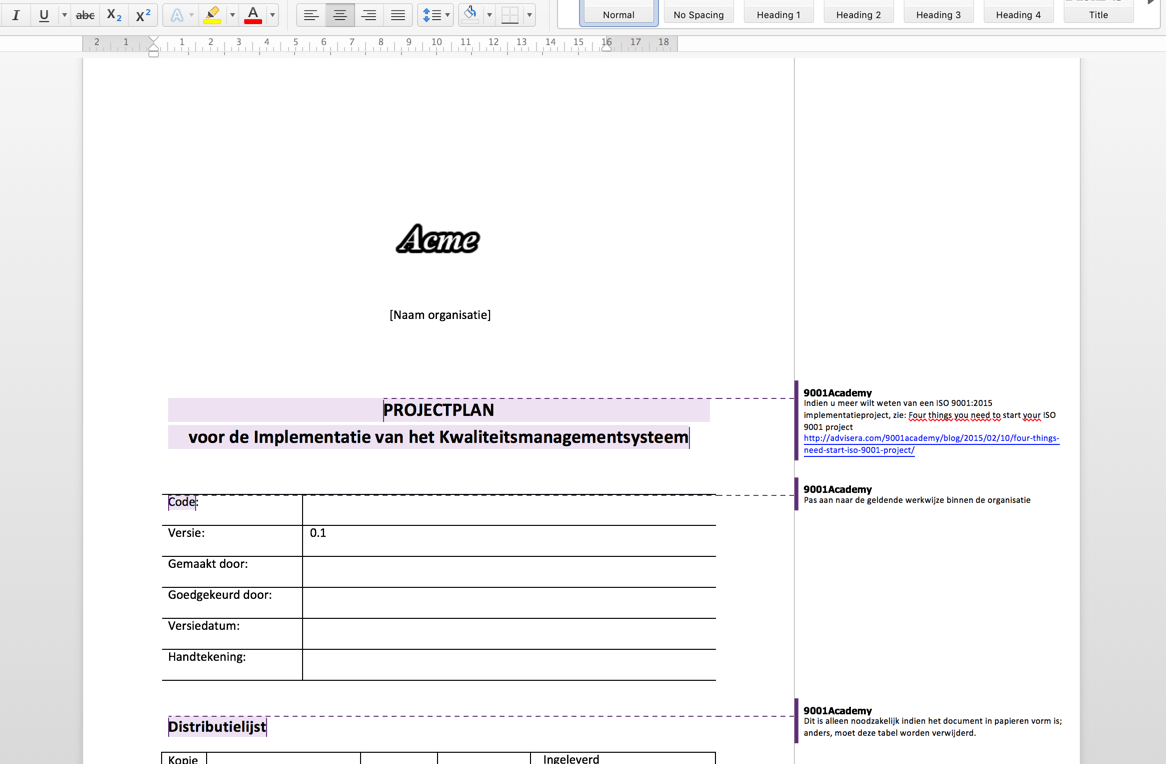Toggle right alignment on
1166x764 pixels.
tap(367, 15)
